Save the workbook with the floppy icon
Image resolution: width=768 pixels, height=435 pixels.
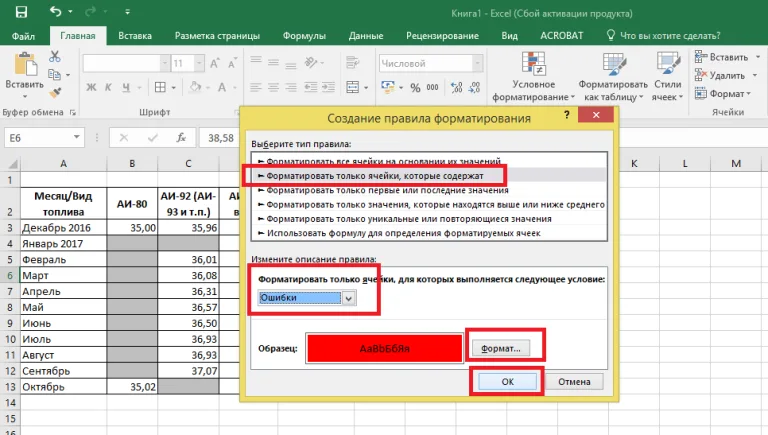click(x=21, y=11)
